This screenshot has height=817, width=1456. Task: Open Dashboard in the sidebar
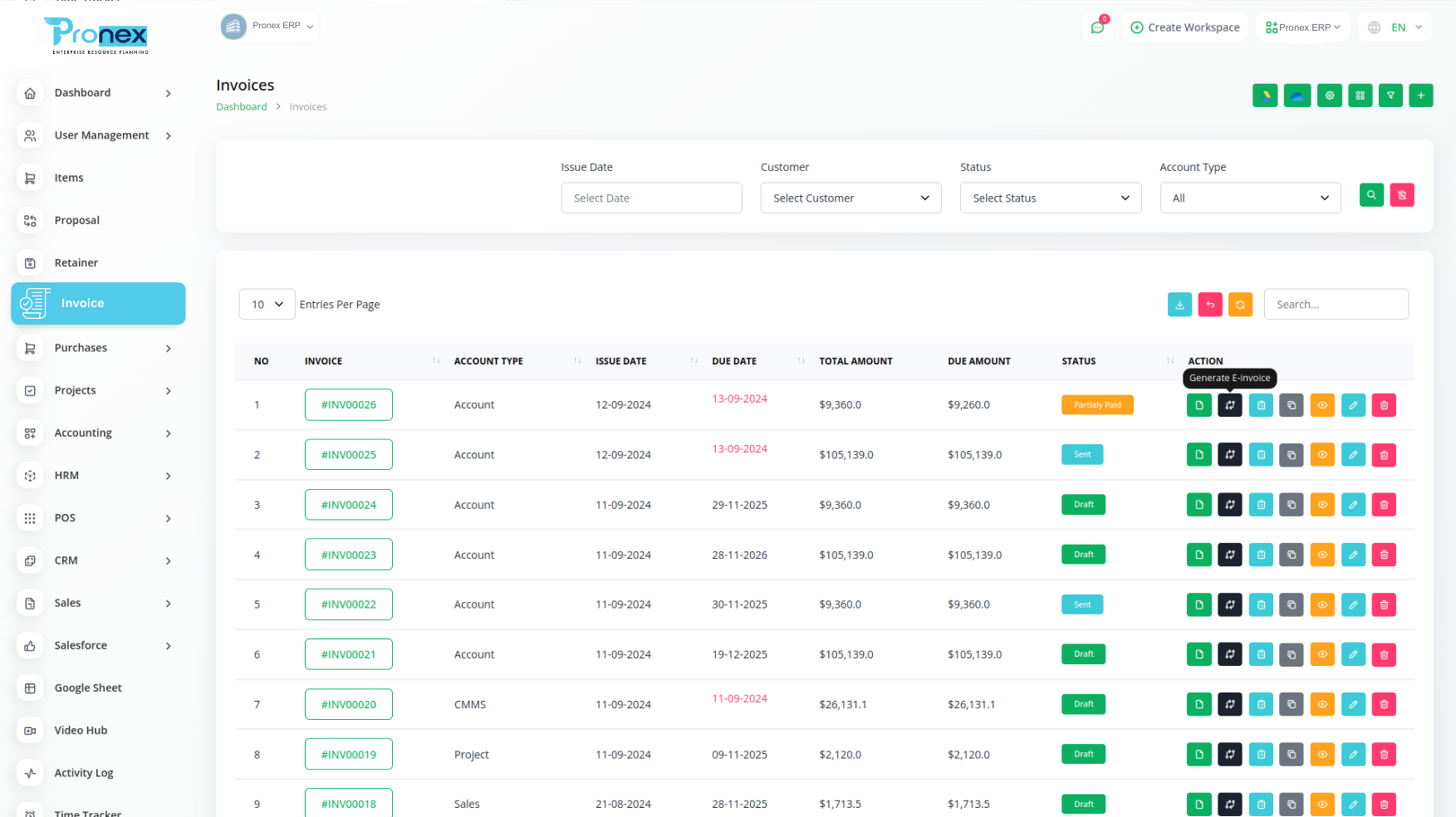[x=98, y=93]
